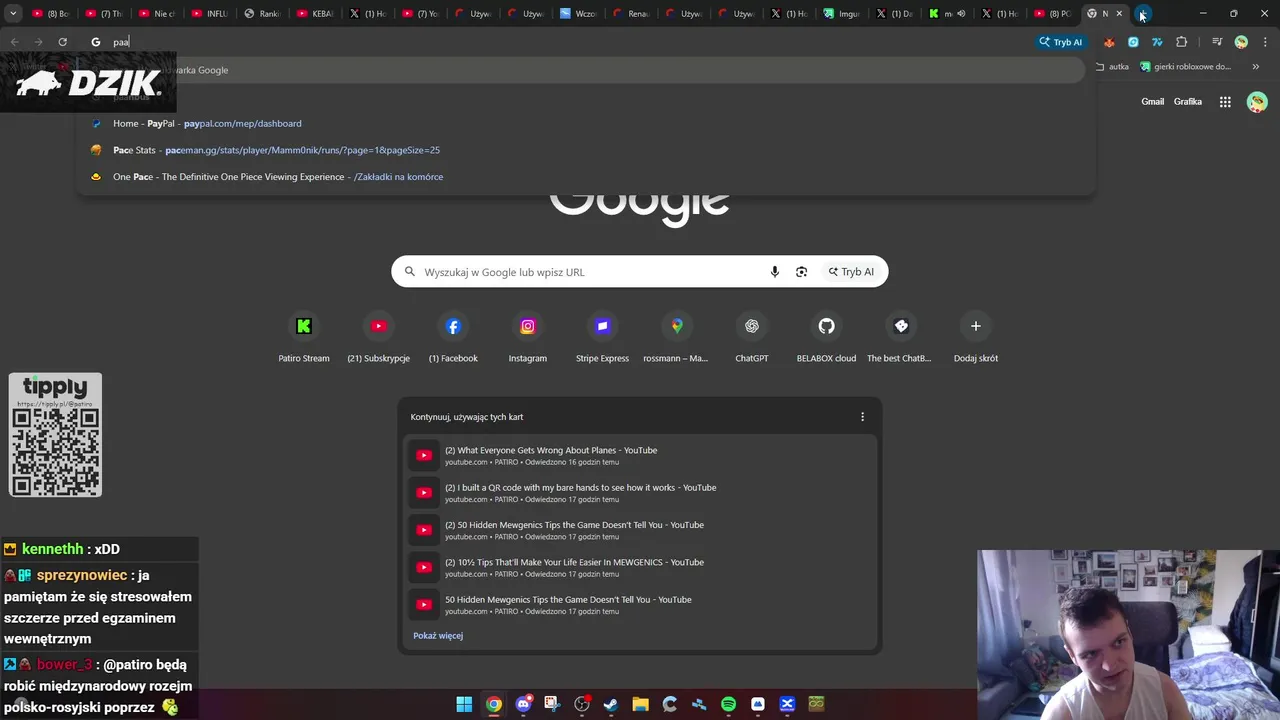1280x720 pixels.
Task: Select the One Pace suggestion
Action: pyautogui.click(x=586, y=177)
